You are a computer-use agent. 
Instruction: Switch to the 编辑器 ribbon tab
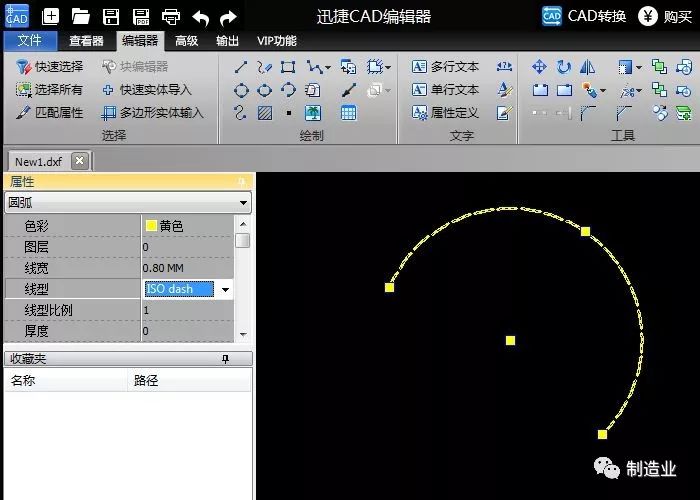point(140,41)
